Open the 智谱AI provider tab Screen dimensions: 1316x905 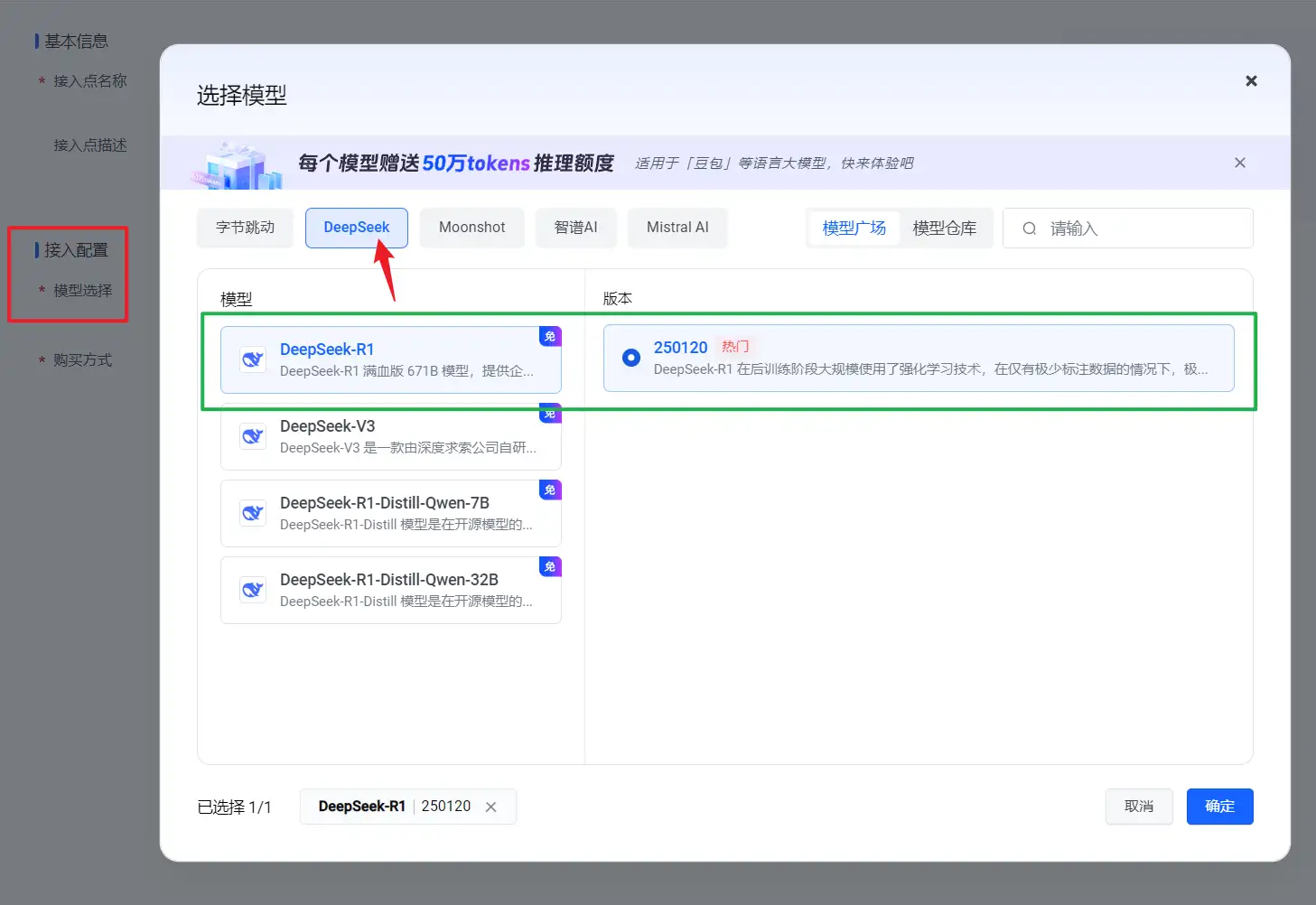point(575,228)
